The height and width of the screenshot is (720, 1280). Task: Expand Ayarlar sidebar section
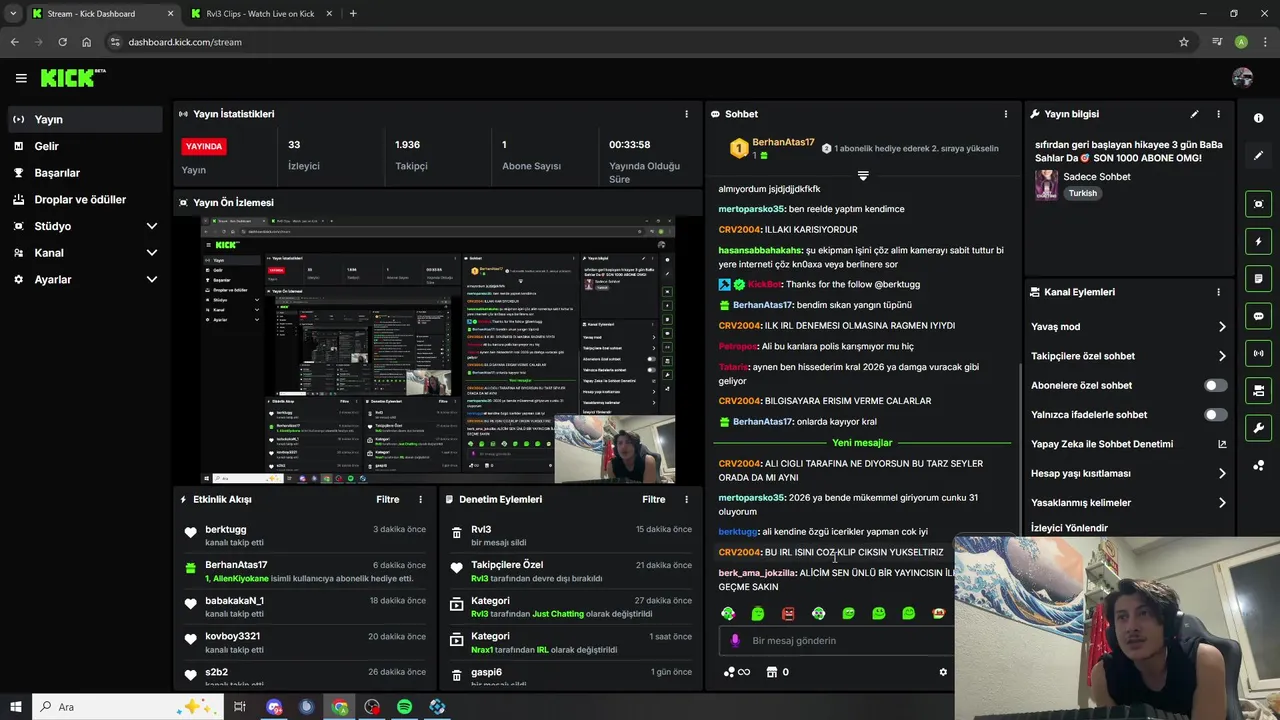[x=152, y=280]
